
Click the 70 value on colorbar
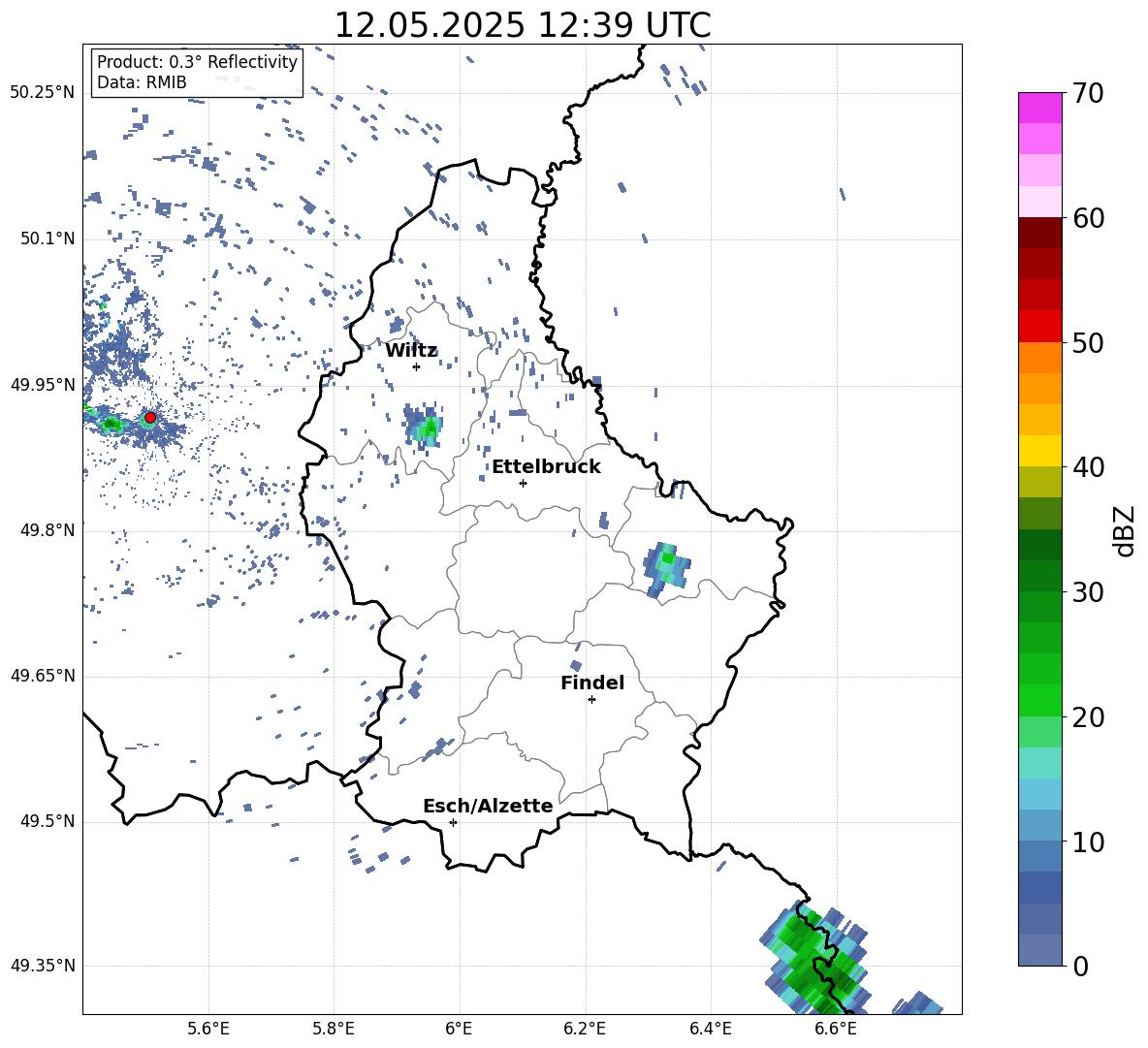(1088, 94)
